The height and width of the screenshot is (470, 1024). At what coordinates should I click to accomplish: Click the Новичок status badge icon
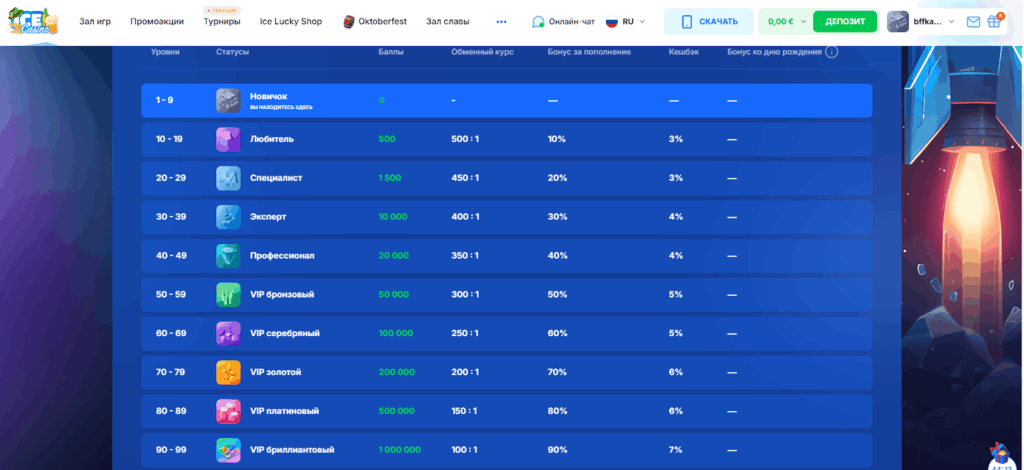coord(228,100)
